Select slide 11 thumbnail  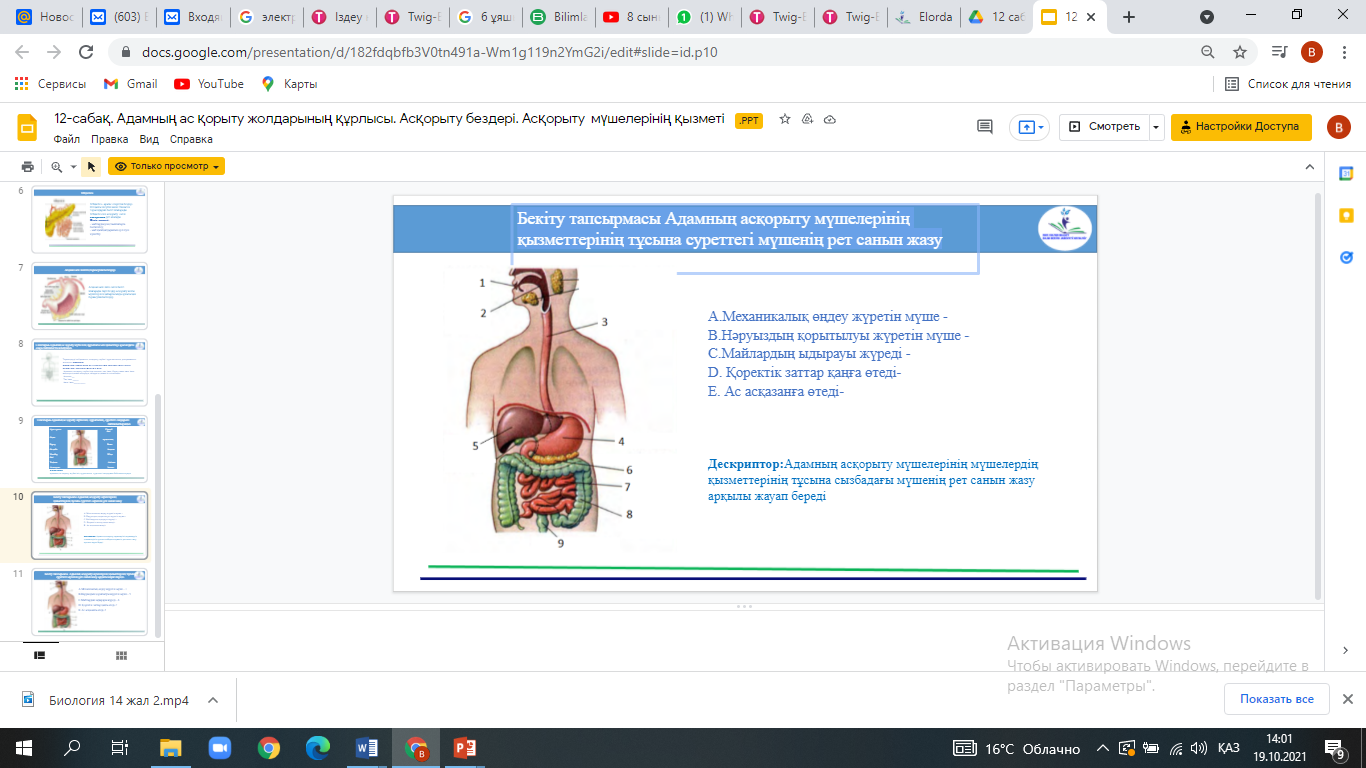click(90, 602)
